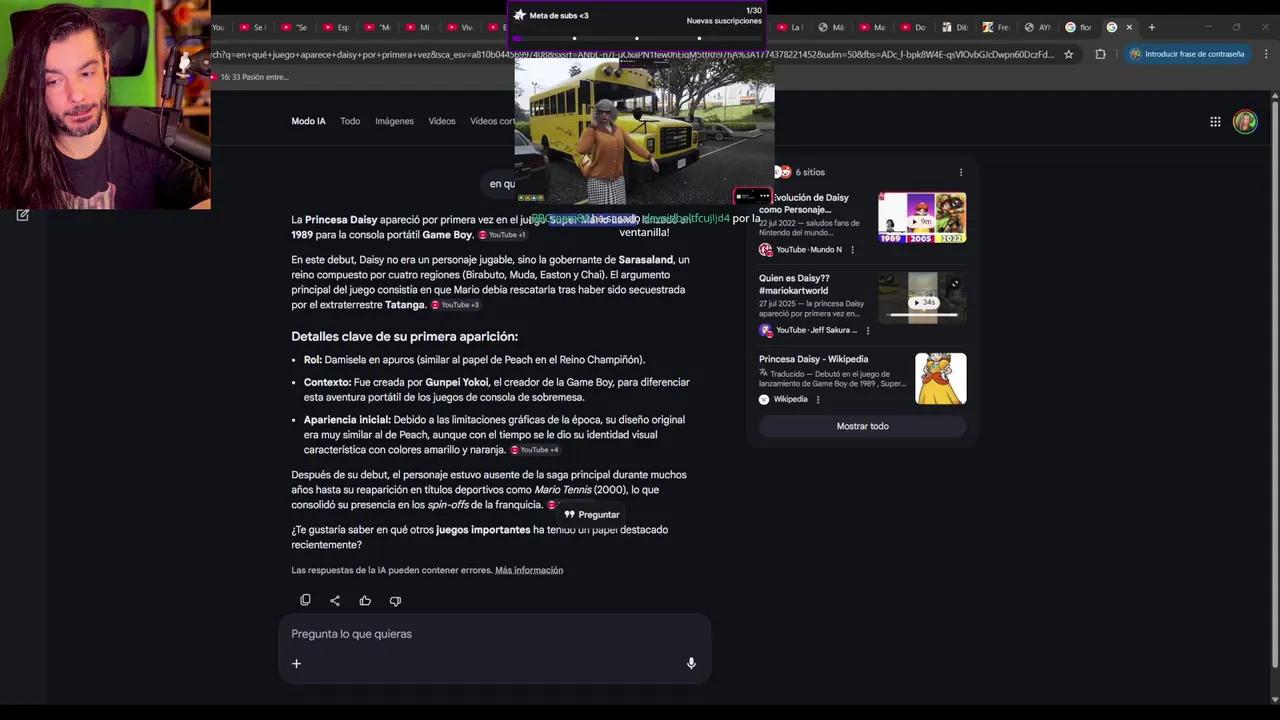The width and height of the screenshot is (1280, 720).
Task: Click Mostrar todo sources button
Action: tap(862, 426)
